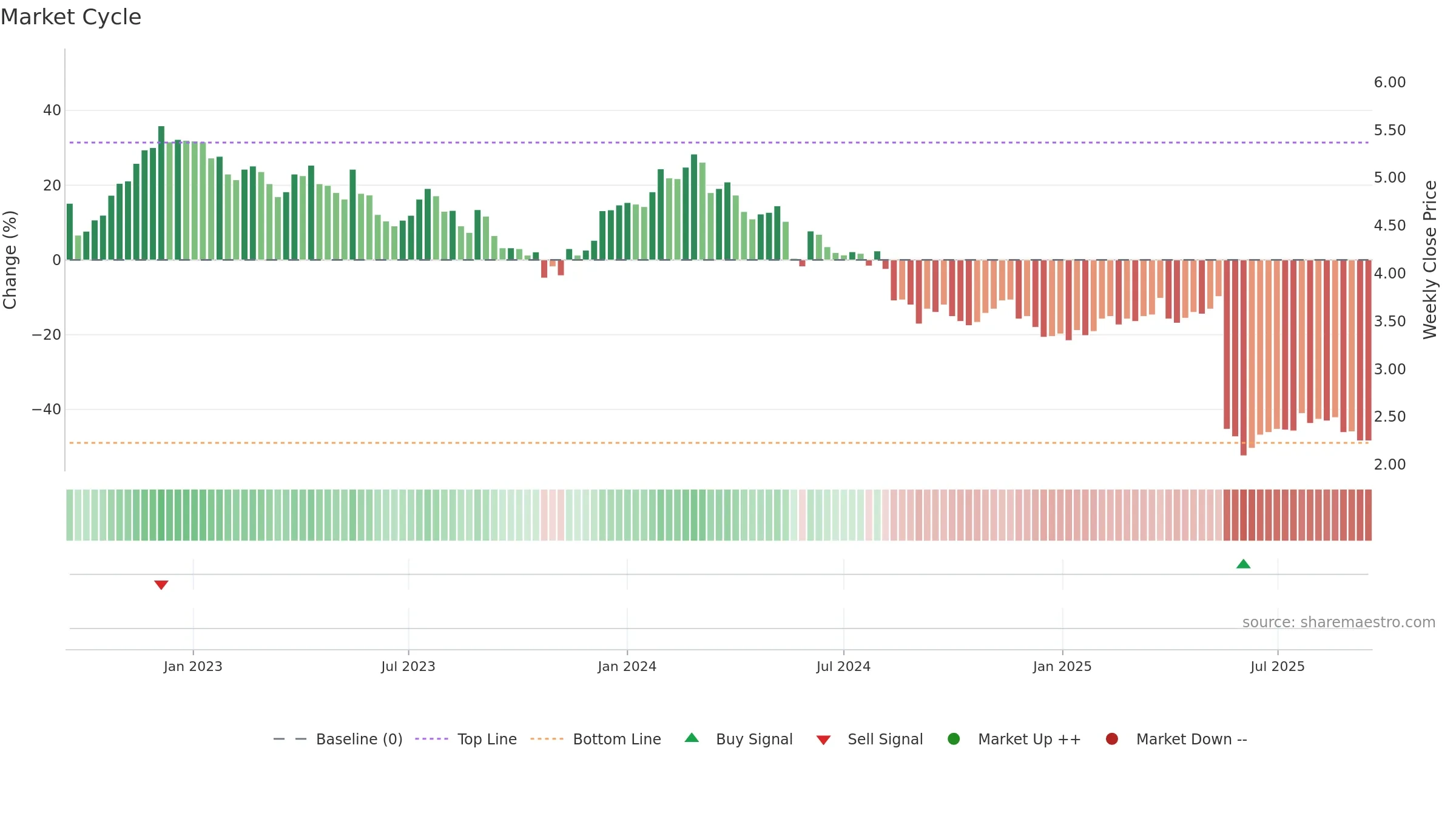Toggle the Market Up ++ legend entry
Screen dimensions: 1456x819
pos(1014,739)
